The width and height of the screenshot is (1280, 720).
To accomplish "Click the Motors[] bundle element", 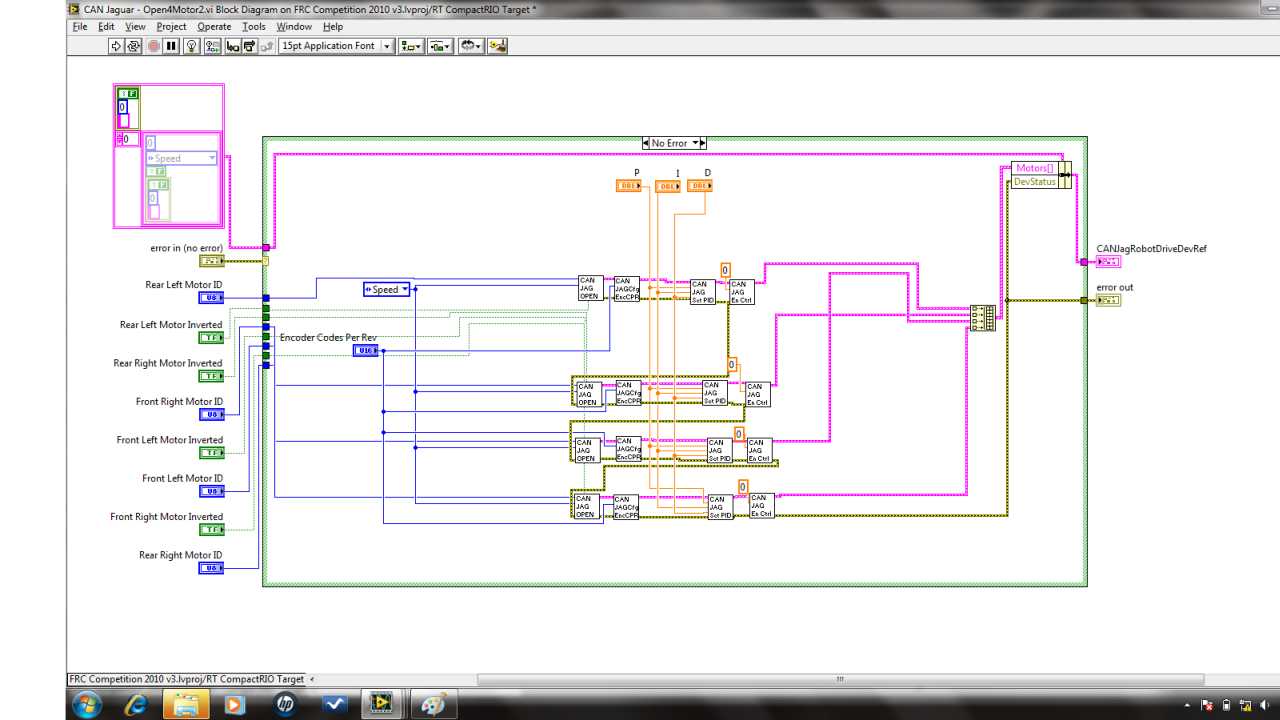I will pos(1035,168).
